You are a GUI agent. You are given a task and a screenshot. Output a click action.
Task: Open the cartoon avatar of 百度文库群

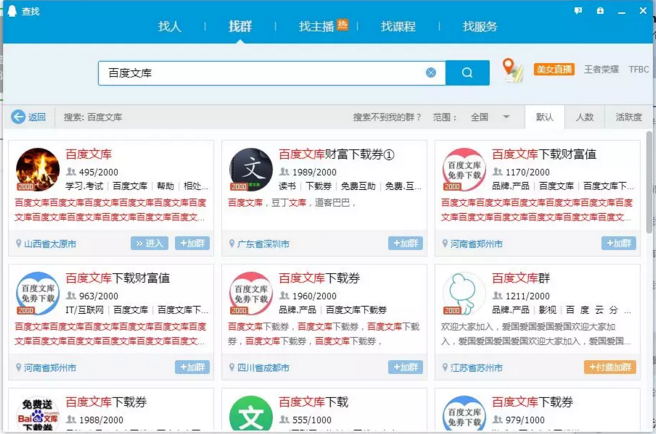(464, 293)
